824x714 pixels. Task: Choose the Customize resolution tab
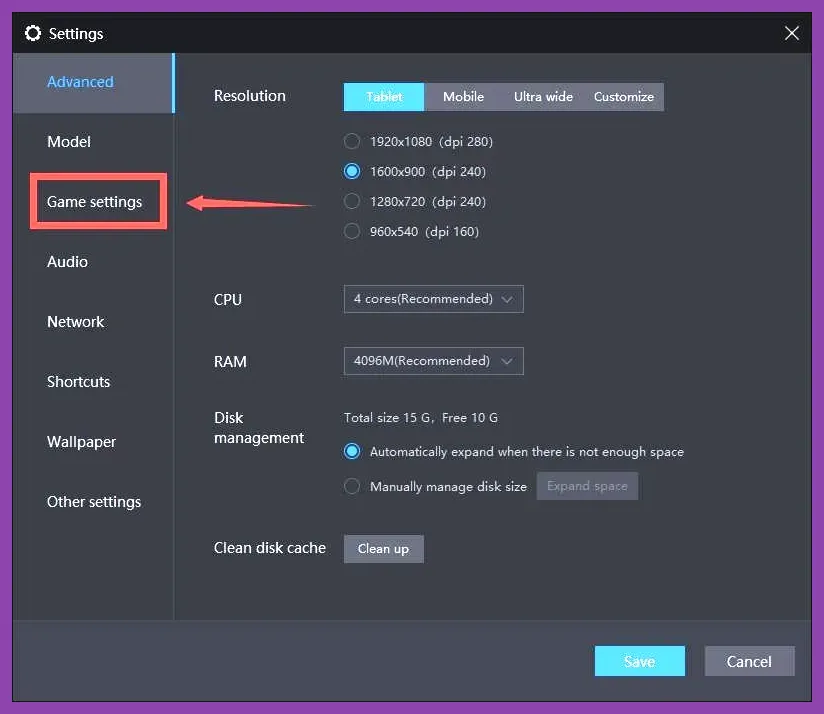pyautogui.click(x=624, y=97)
